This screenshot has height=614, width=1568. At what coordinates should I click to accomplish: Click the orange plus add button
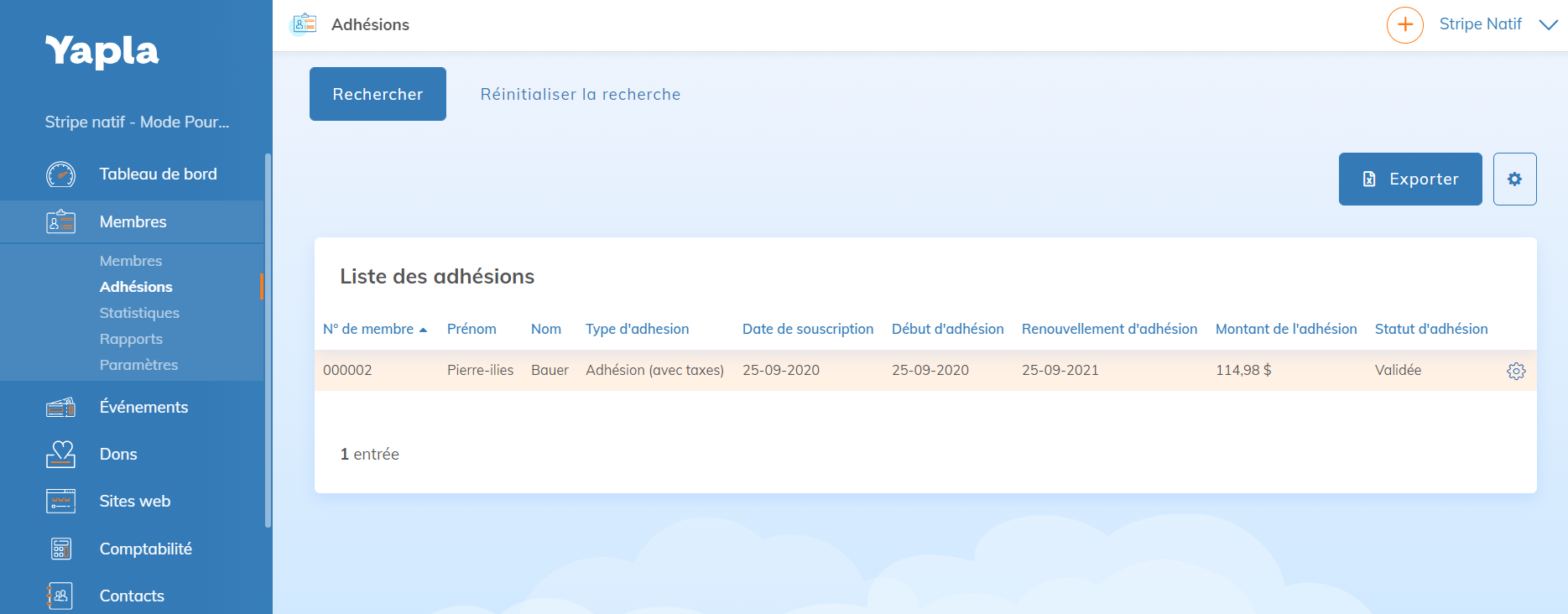[1405, 24]
